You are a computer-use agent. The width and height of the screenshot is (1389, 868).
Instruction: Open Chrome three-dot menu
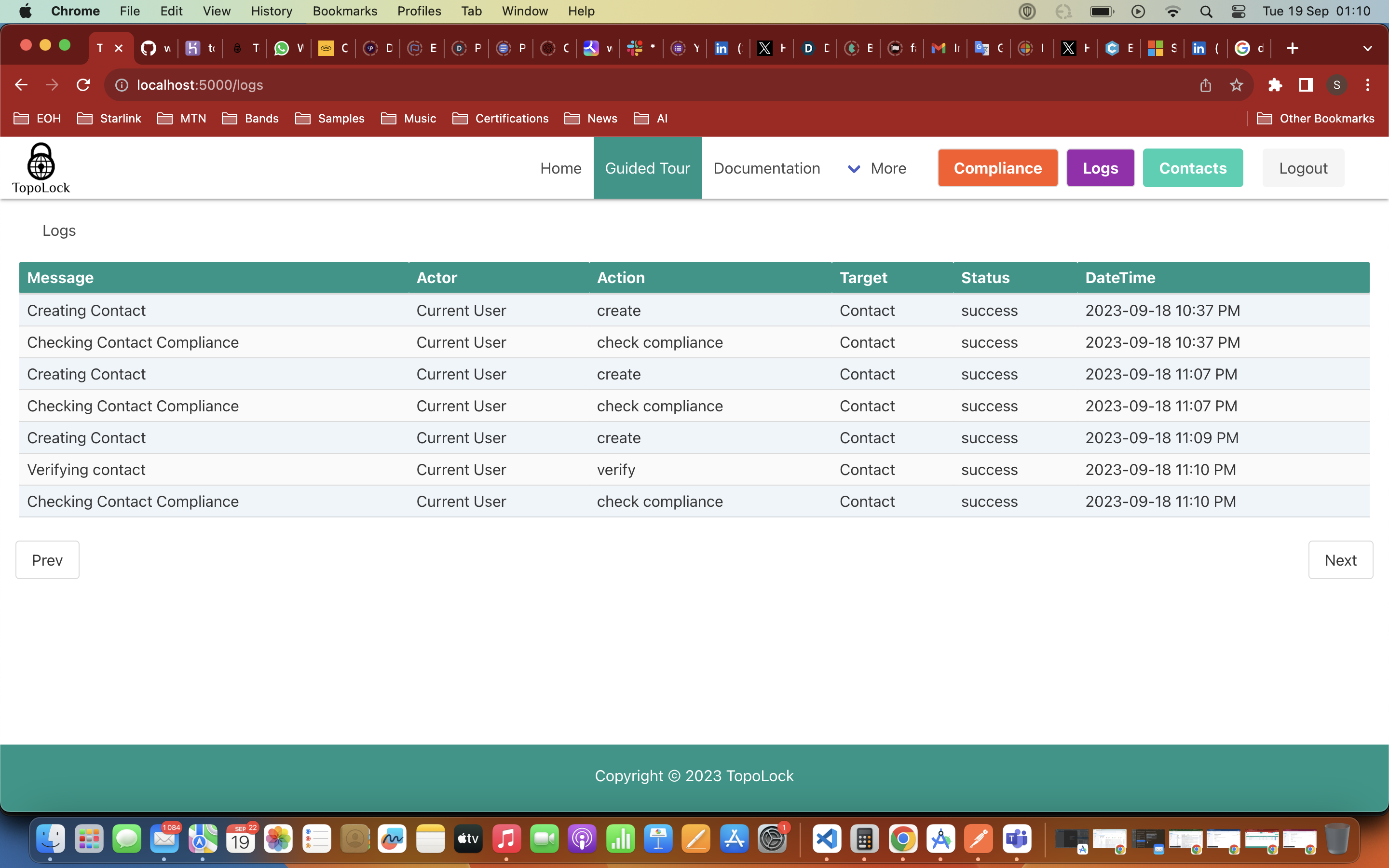(x=1368, y=85)
